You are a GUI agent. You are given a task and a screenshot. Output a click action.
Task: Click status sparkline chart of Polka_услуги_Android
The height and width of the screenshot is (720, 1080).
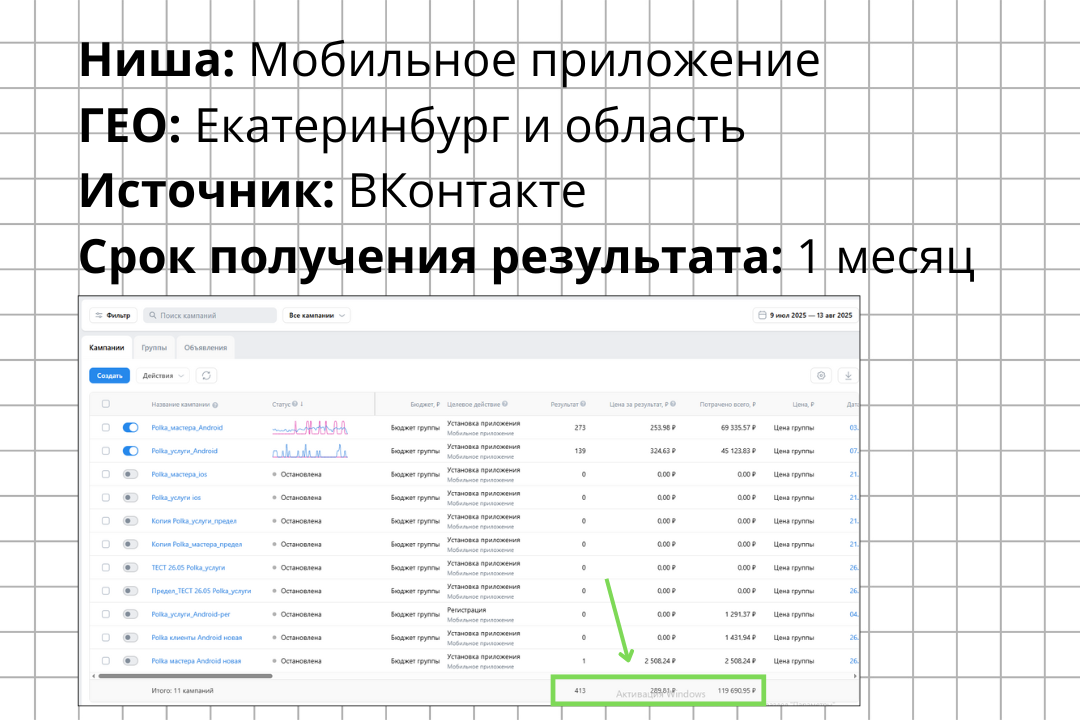tap(310, 451)
